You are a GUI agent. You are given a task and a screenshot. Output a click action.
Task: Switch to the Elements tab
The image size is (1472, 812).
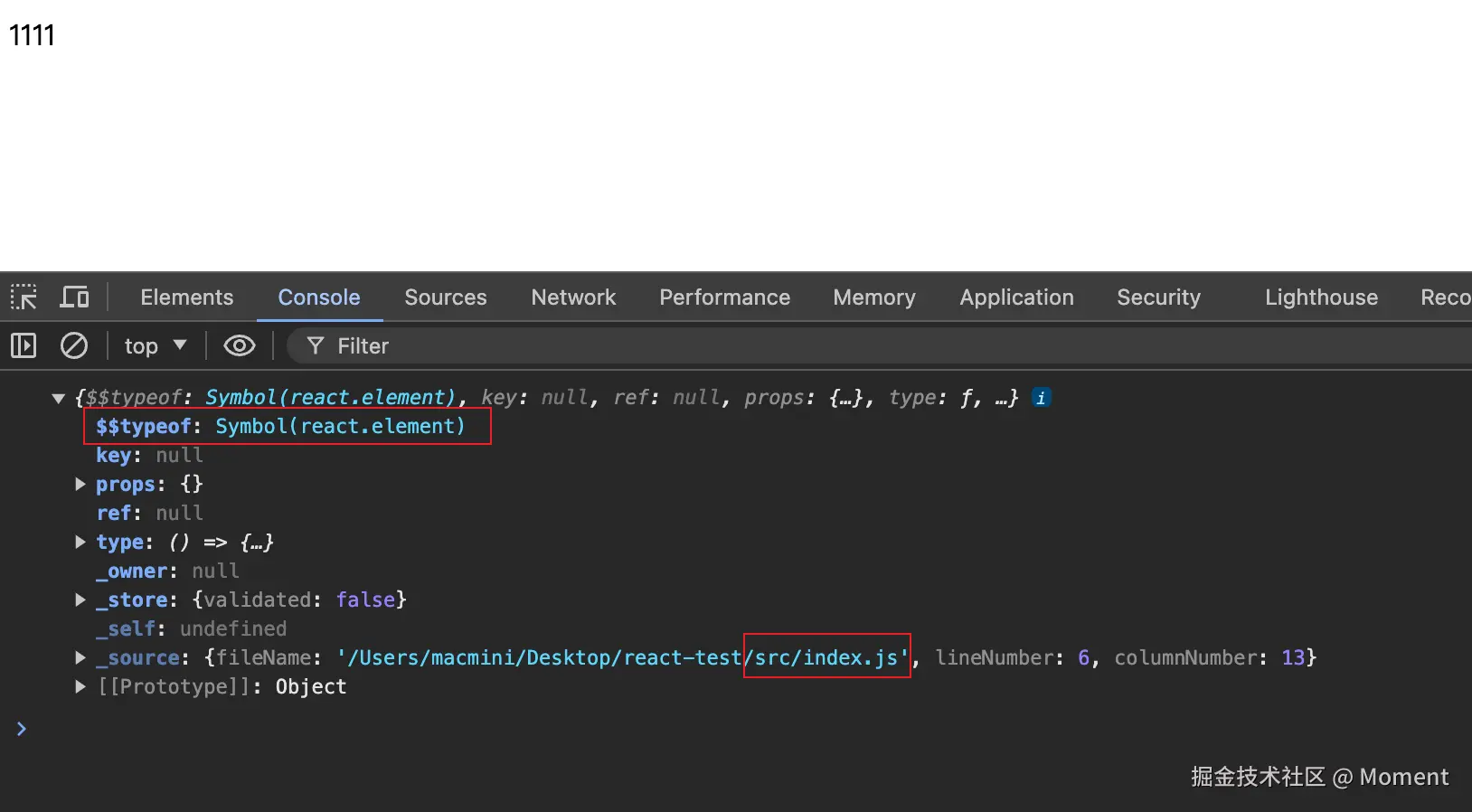point(186,297)
